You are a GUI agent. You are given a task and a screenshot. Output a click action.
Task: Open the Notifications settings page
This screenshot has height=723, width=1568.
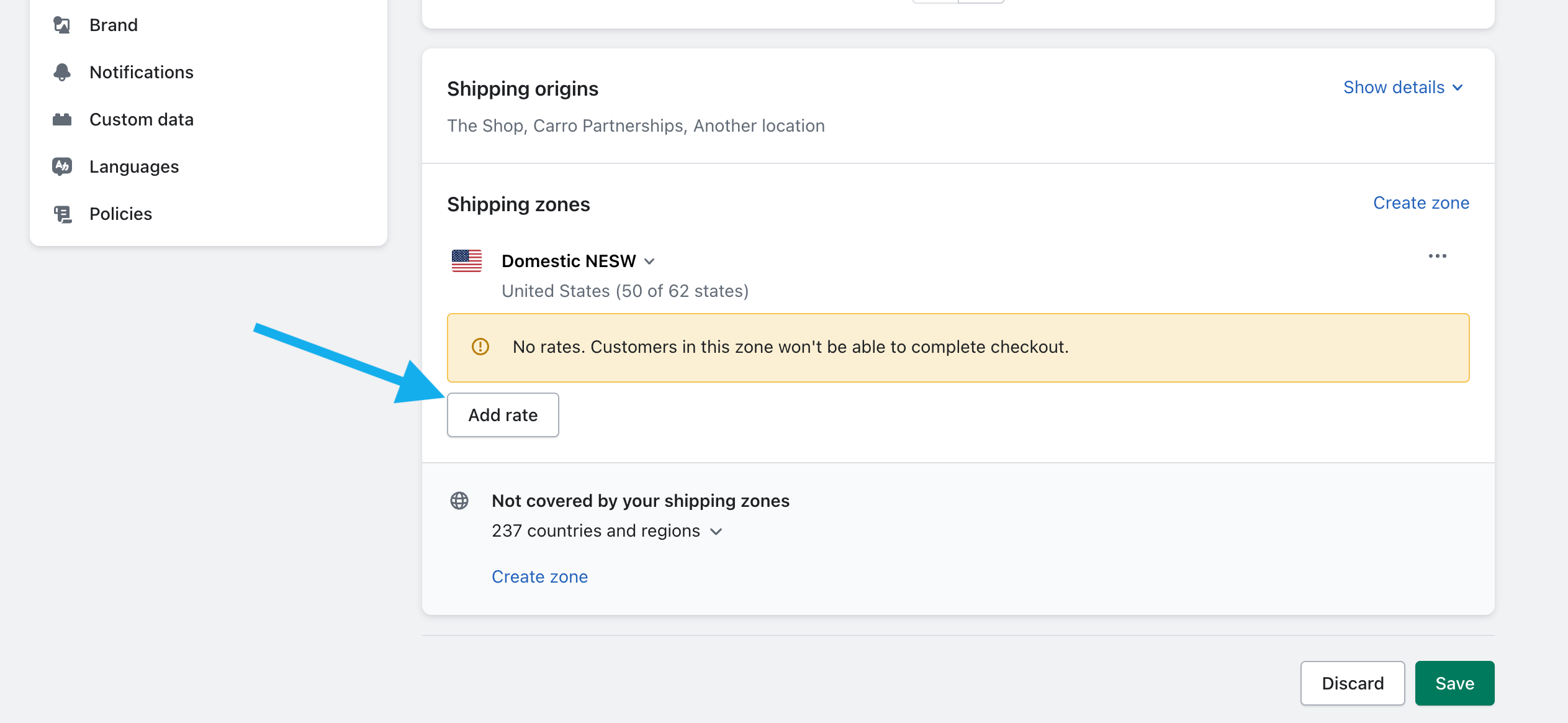click(x=142, y=72)
